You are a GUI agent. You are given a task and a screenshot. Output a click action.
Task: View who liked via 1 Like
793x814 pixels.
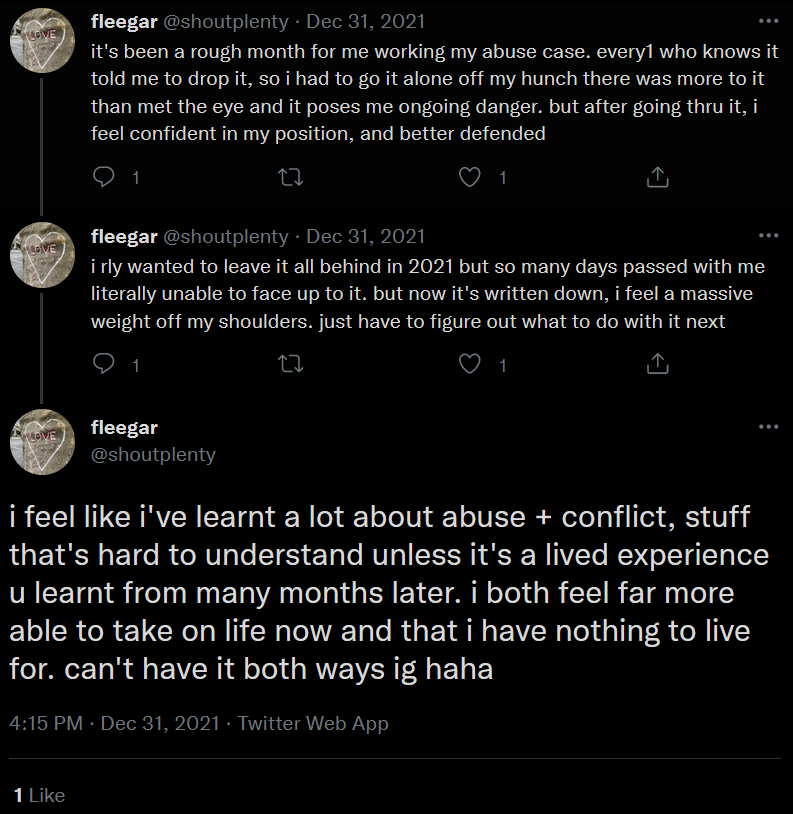38,796
